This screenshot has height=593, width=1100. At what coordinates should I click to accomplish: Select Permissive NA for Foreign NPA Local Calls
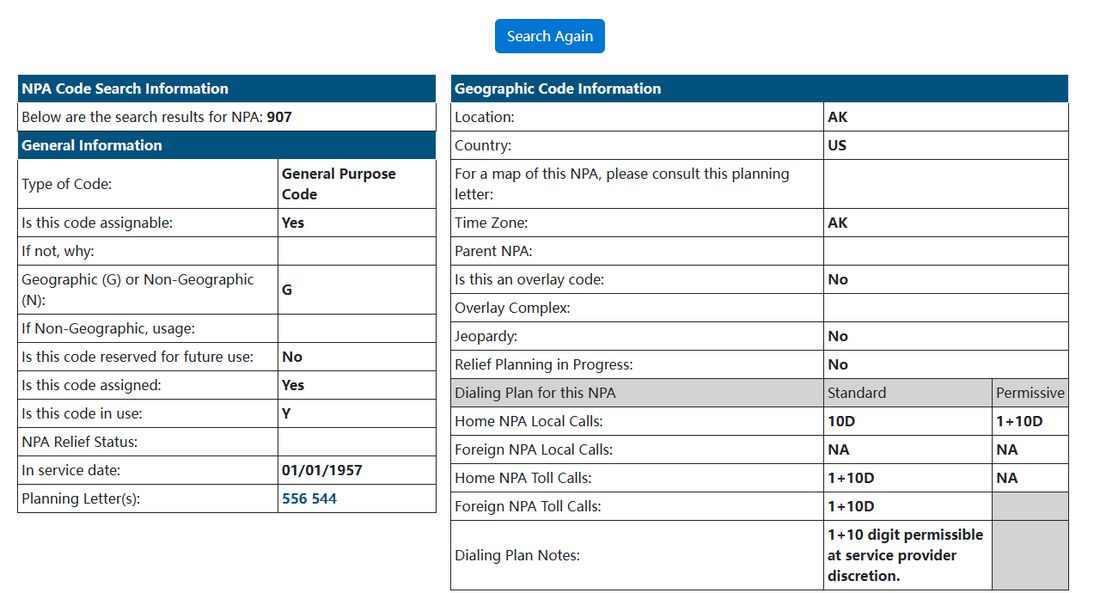click(x=1007, y=450)
